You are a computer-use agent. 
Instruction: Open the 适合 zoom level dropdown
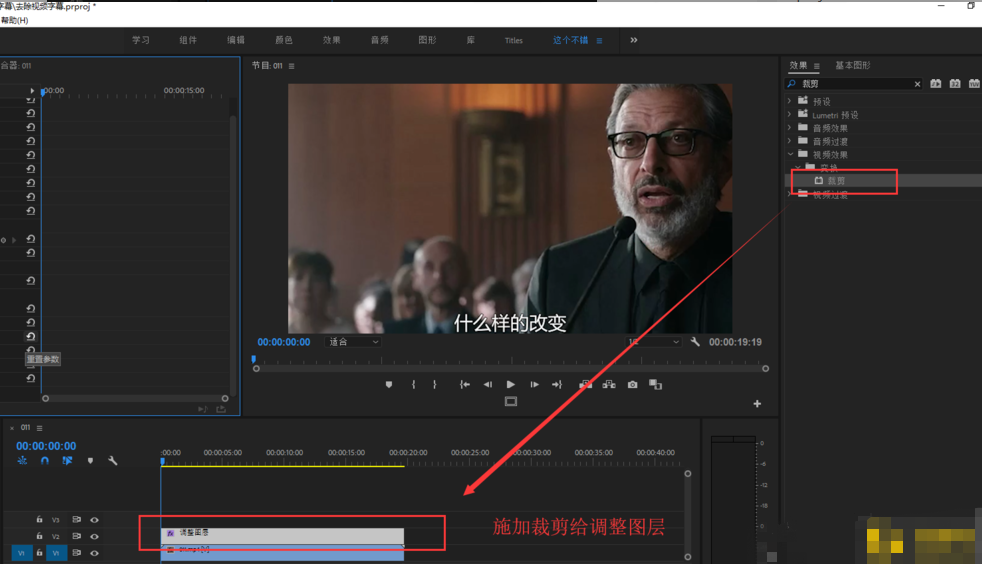coord(354,342)
